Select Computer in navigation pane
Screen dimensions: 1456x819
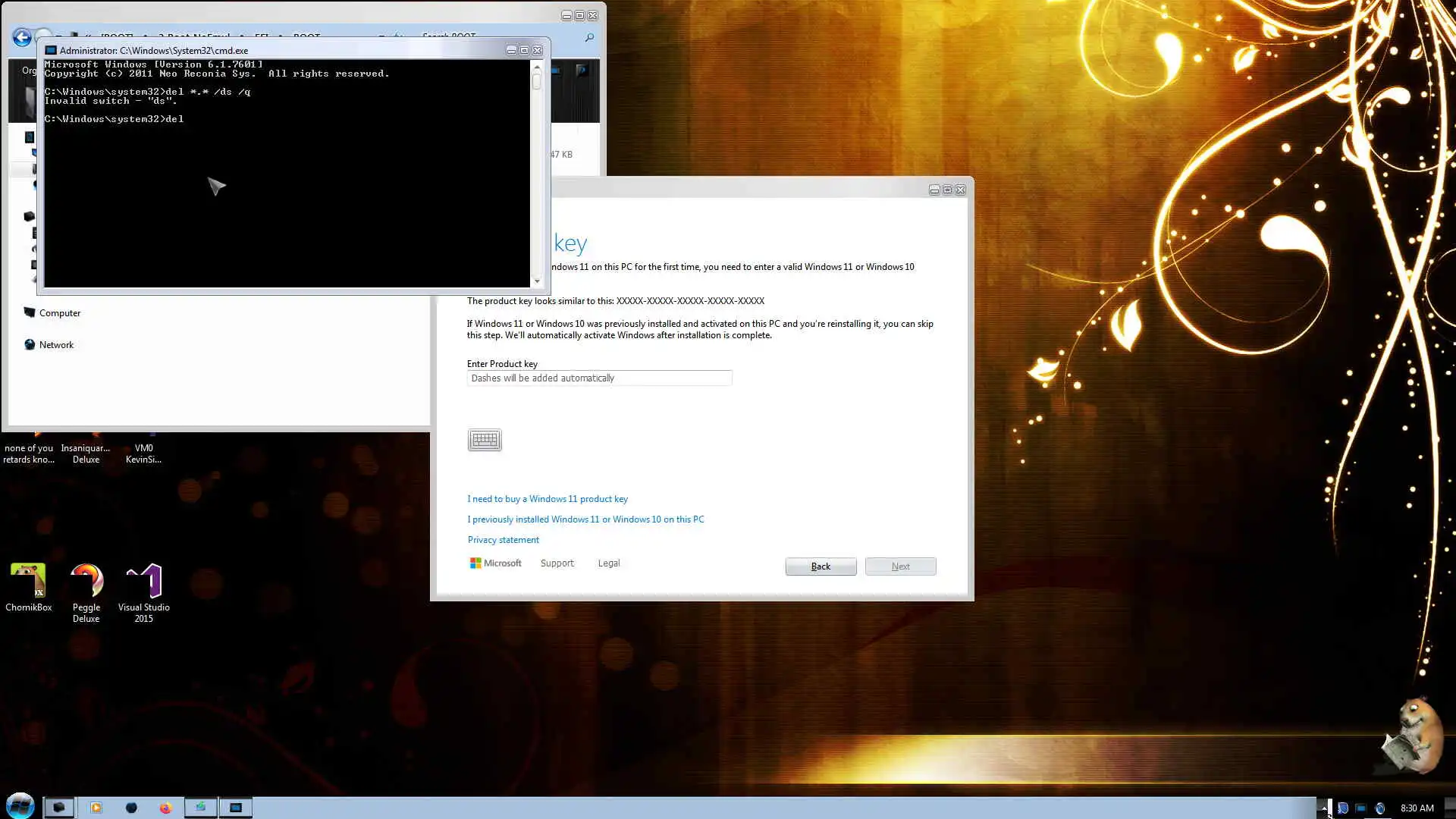59,313
